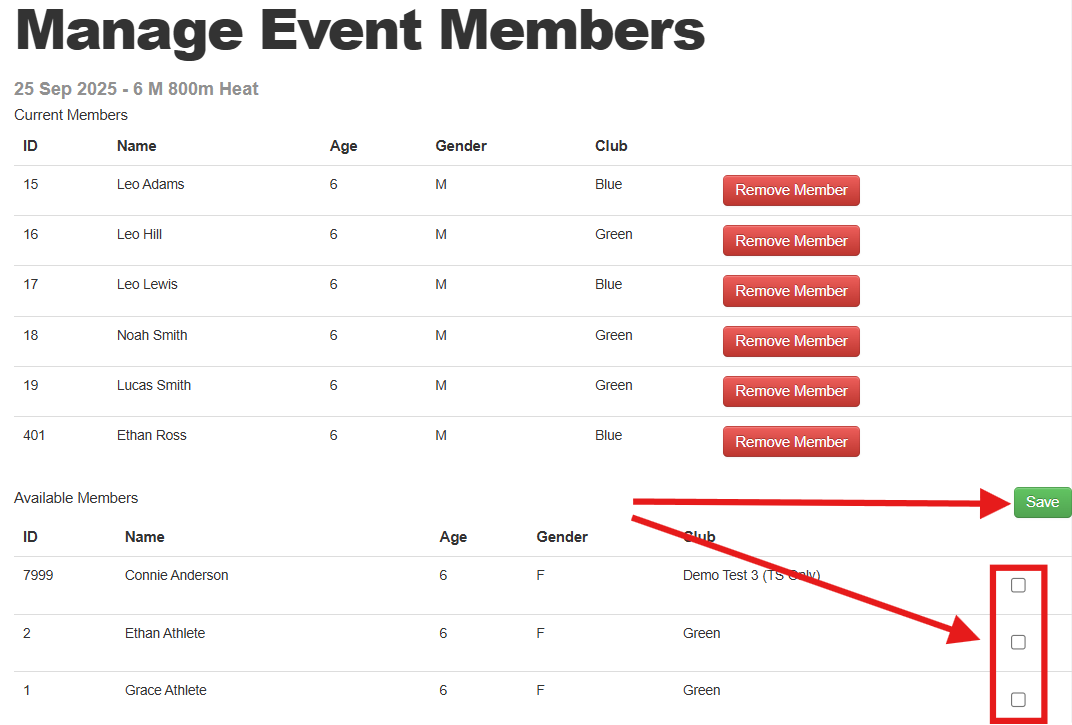The image size is (1072, 725).
Task: Remove Ethan Ross using his Remove Member button
Action: tap(791, 441)
